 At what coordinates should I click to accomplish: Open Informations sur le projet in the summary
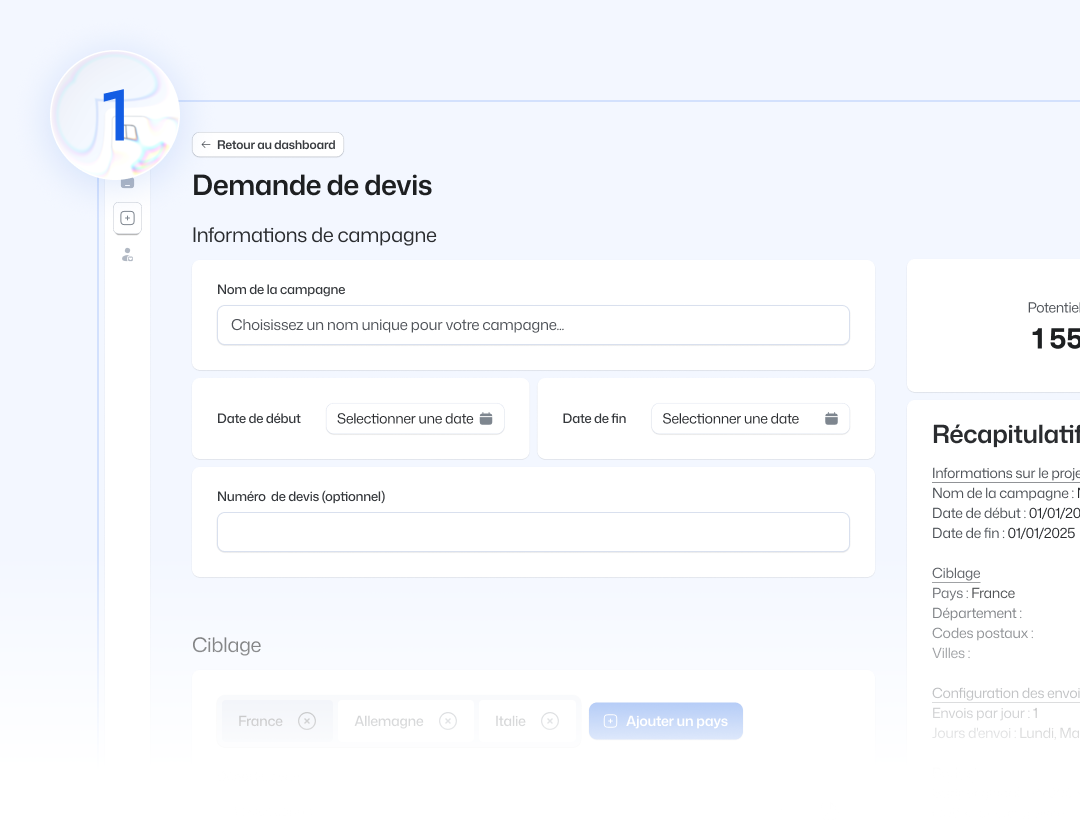coord(1005,472)
